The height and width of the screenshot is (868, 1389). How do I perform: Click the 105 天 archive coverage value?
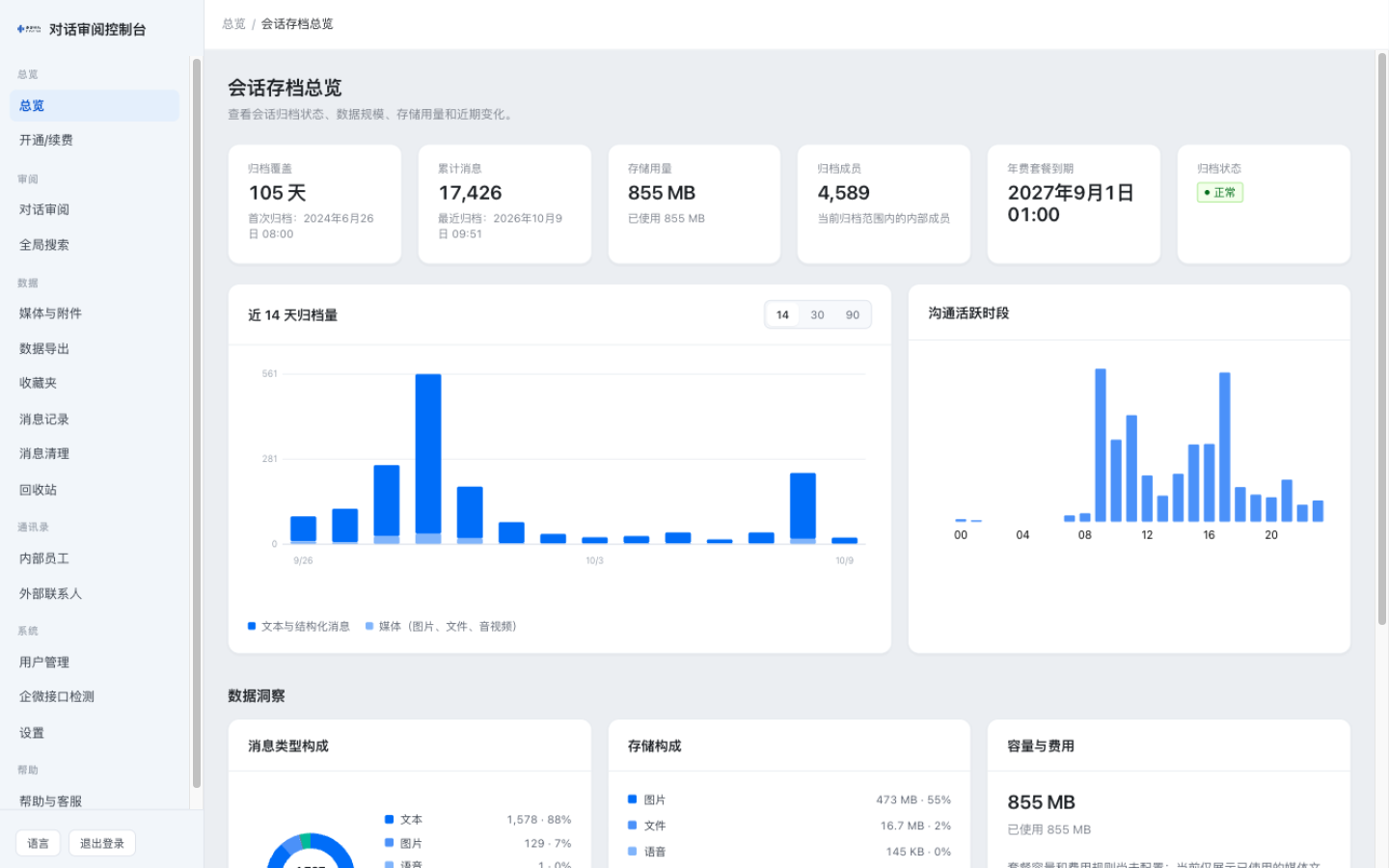278,193
